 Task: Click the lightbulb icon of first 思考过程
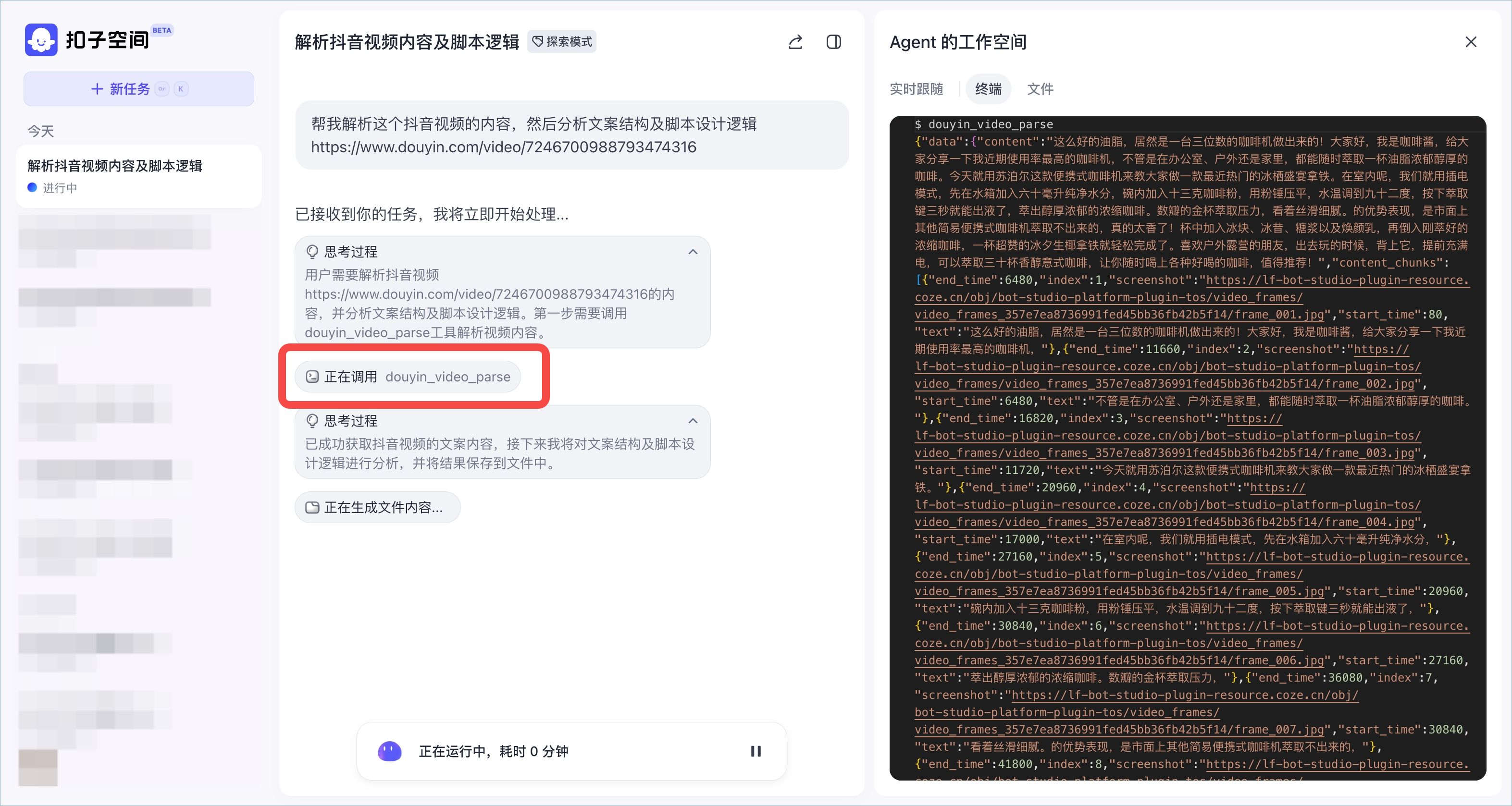click(312, 252)
